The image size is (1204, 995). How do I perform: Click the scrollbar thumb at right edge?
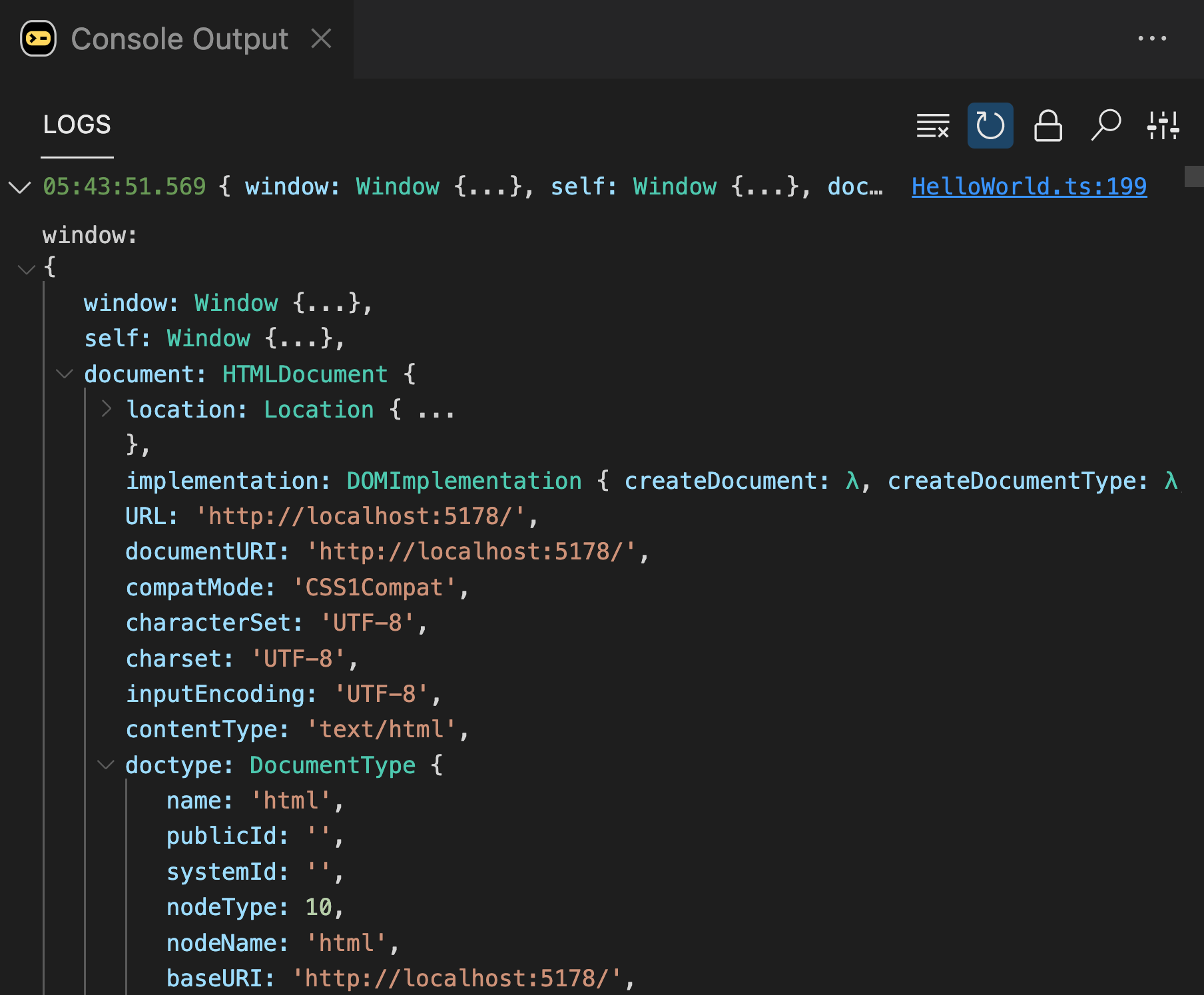coord(1194,176)
